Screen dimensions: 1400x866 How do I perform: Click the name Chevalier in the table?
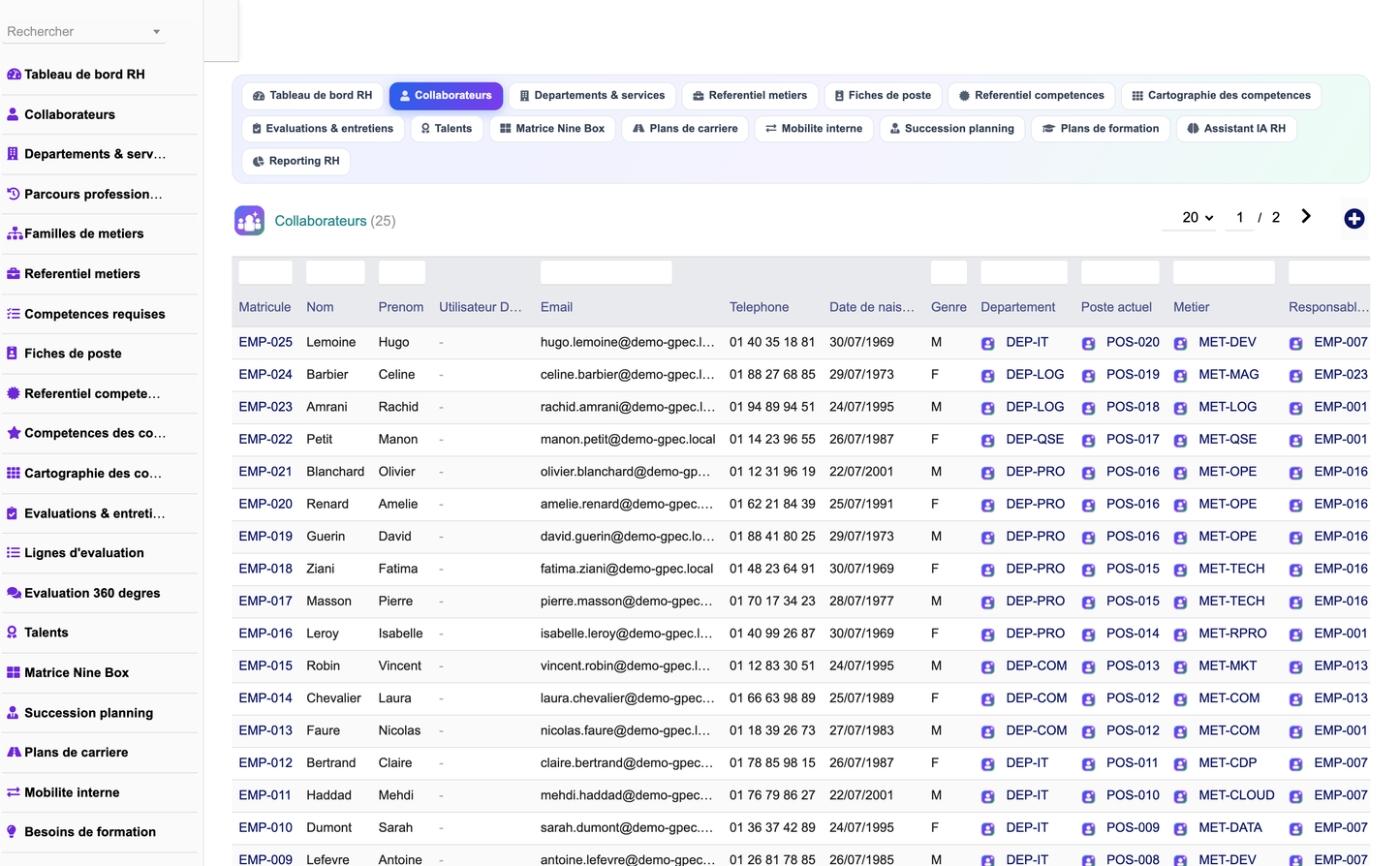[x=333, y=698]
